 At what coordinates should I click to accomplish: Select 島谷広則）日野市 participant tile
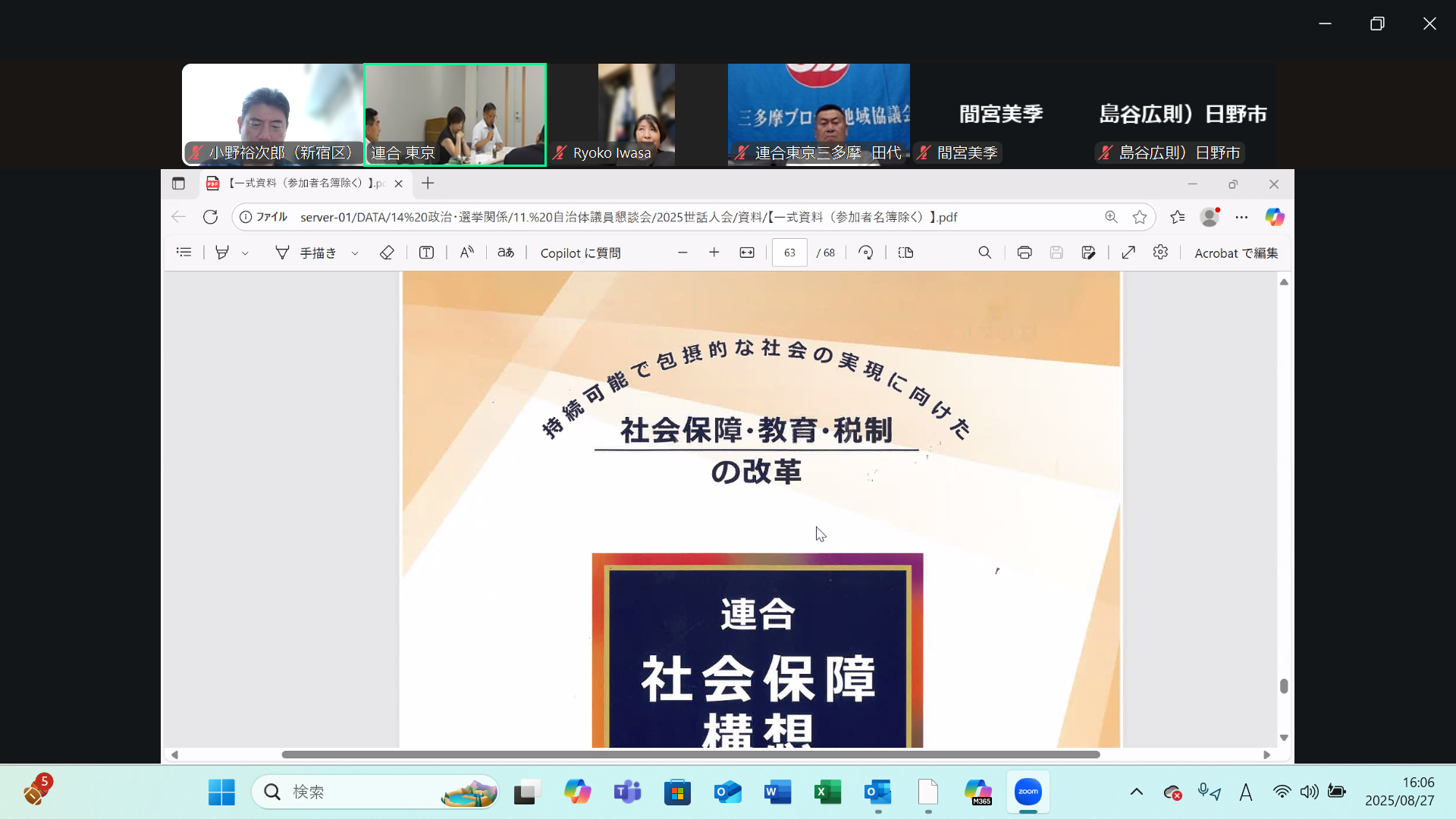(1183, 115)
